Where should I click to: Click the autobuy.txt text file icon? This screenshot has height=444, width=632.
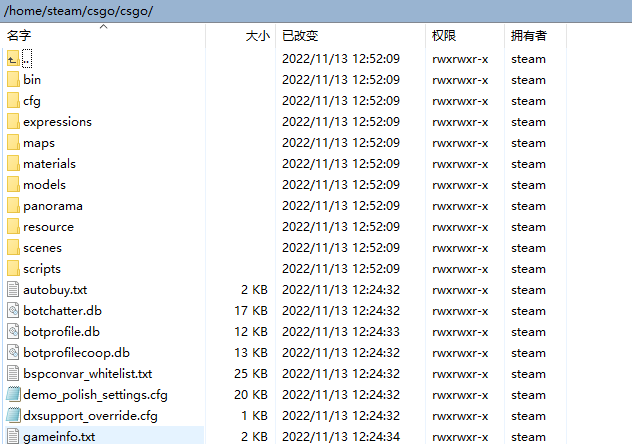point(13,289)
